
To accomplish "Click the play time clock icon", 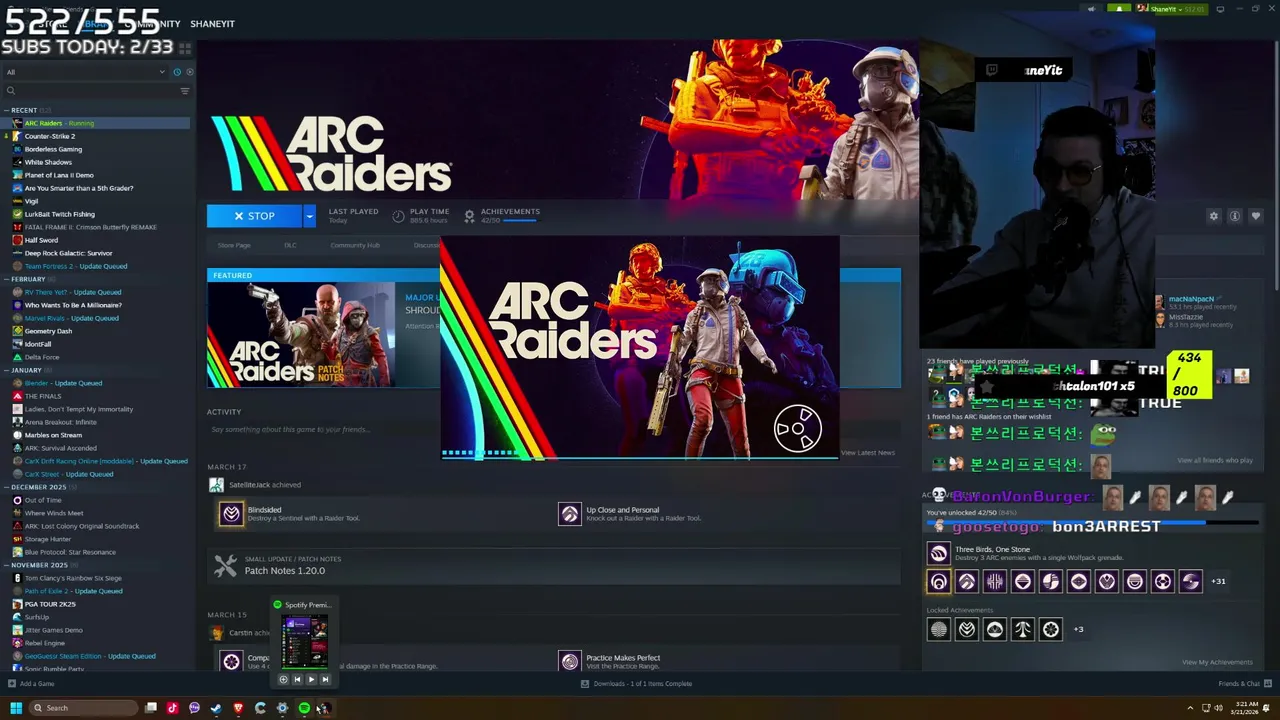I will (x=398, y=216).
